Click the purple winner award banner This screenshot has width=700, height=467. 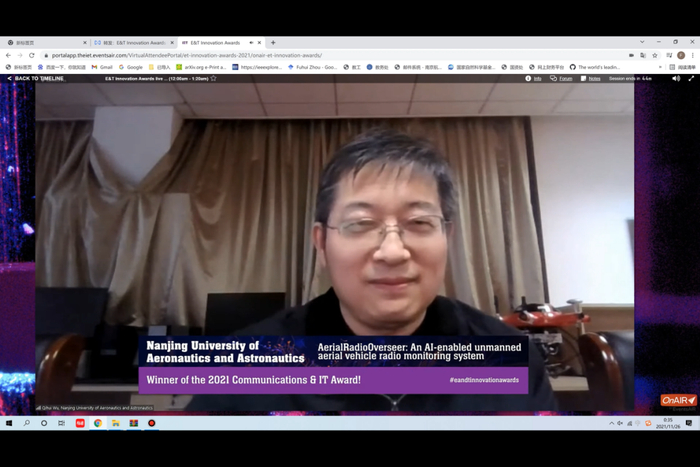tap(333, 380)
